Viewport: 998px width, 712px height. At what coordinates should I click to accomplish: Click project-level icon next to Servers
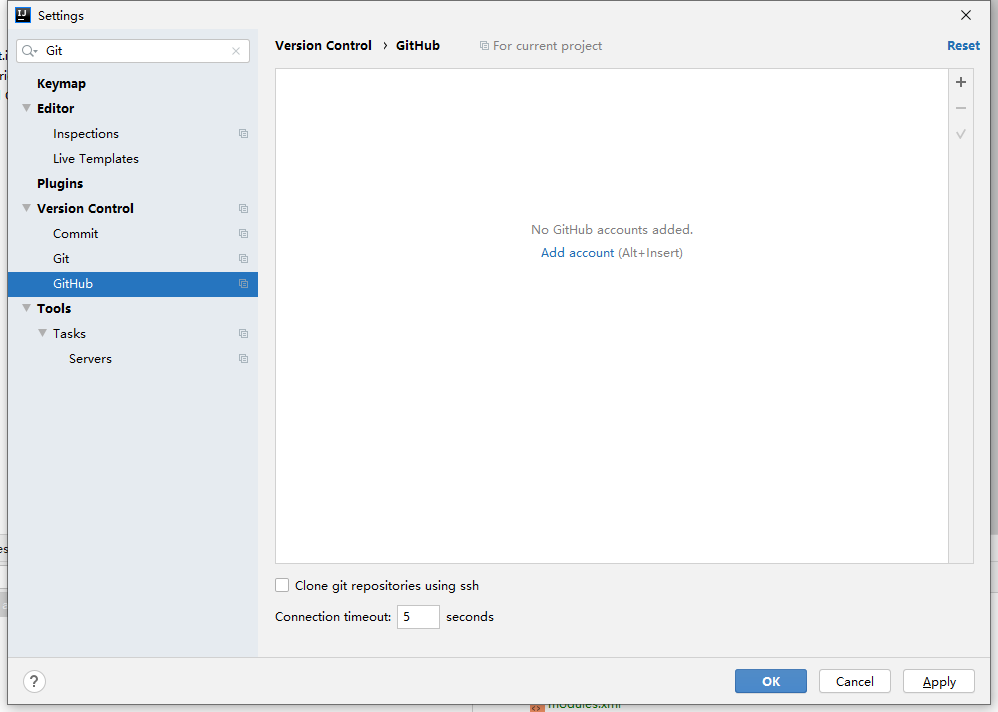[243, 359]
